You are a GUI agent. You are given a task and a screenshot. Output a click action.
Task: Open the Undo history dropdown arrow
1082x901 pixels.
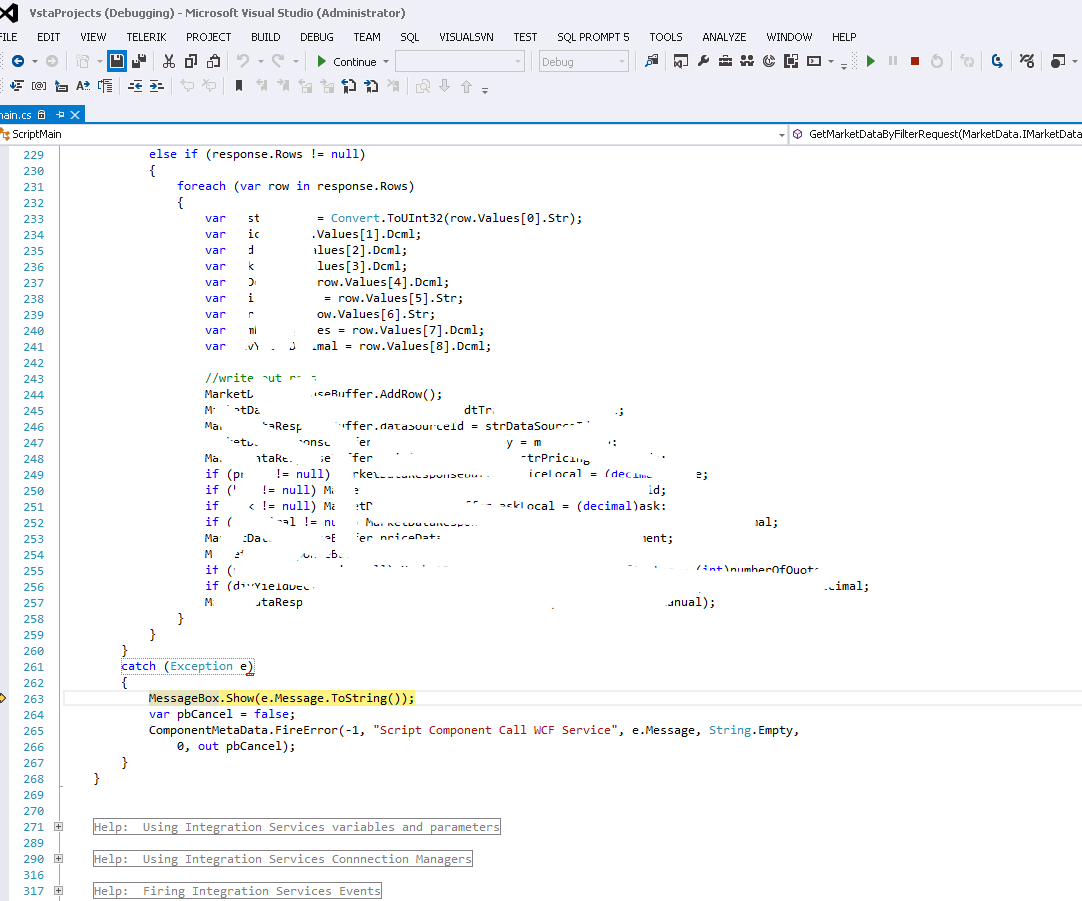[261, 61]
